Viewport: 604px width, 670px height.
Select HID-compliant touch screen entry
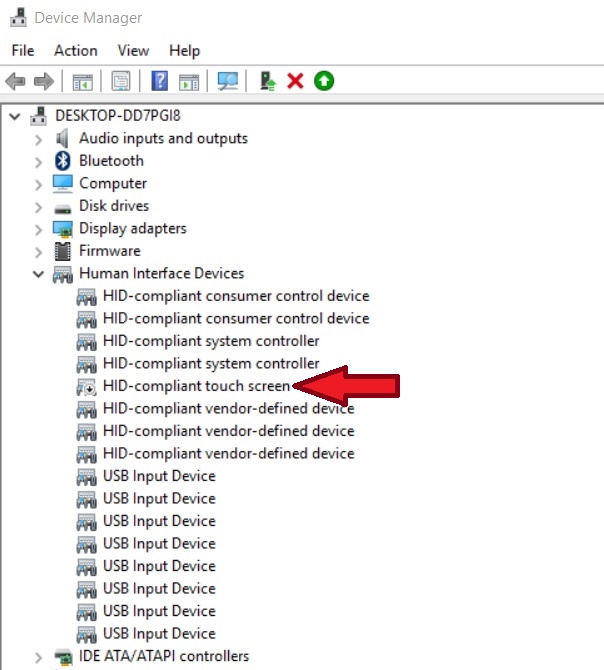click(x=196, y=386)
